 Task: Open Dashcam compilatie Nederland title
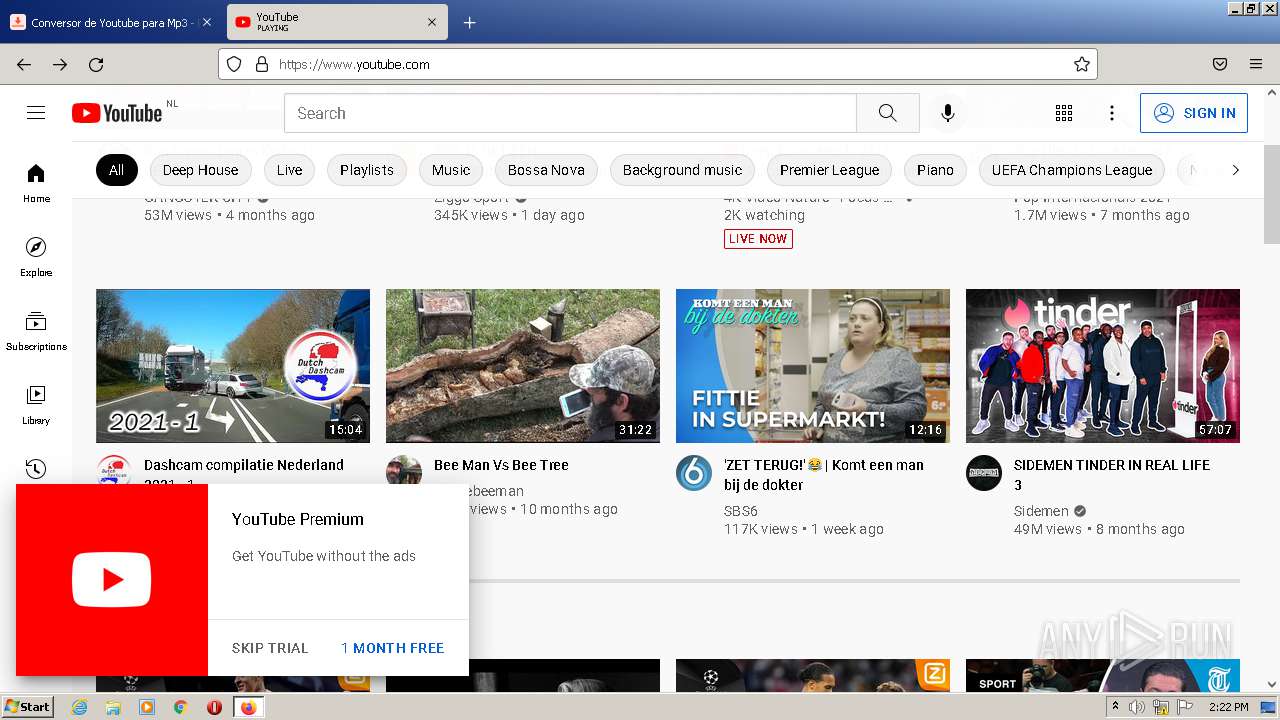(x=244, y=465)
